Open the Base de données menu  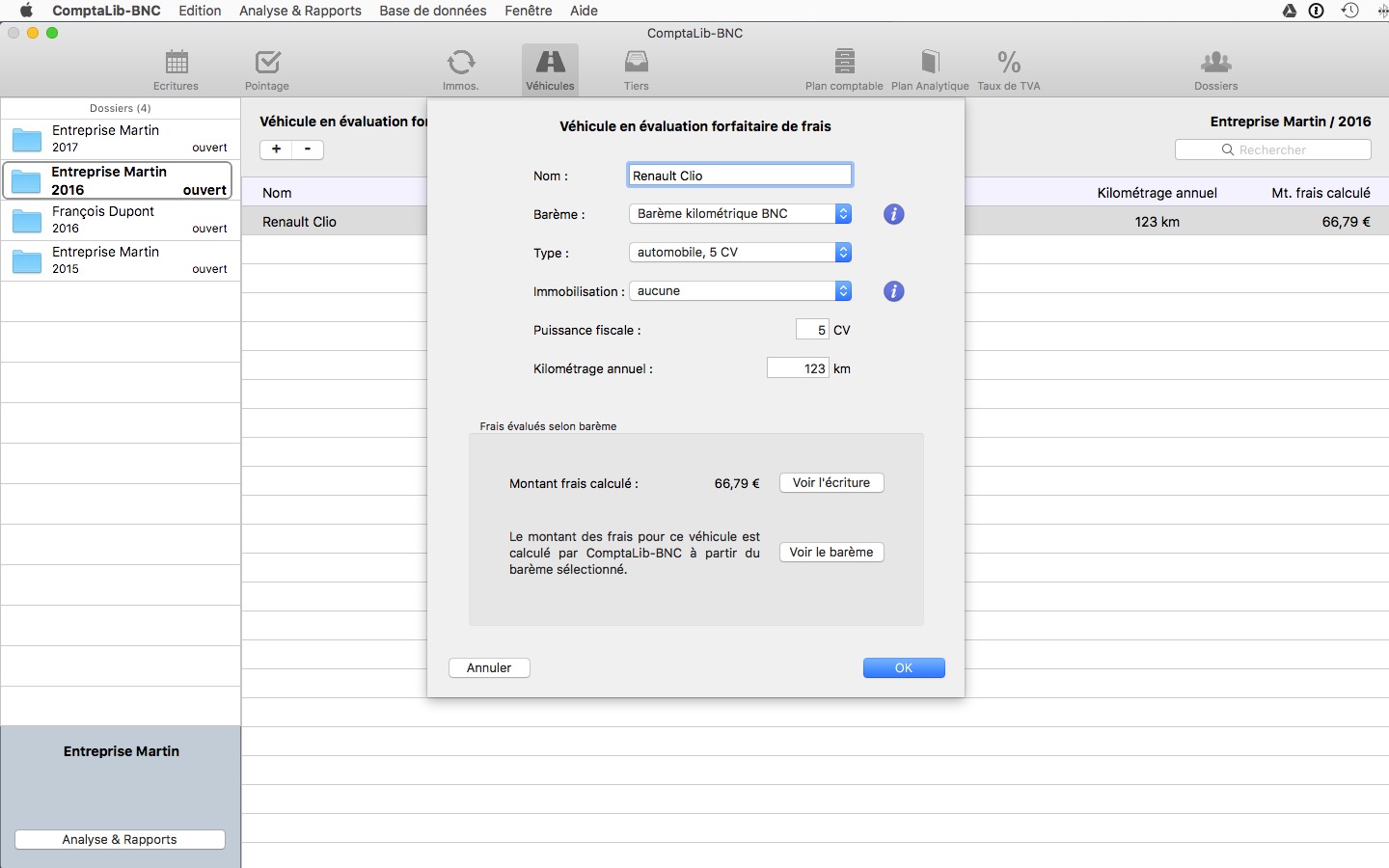point(433,11)
